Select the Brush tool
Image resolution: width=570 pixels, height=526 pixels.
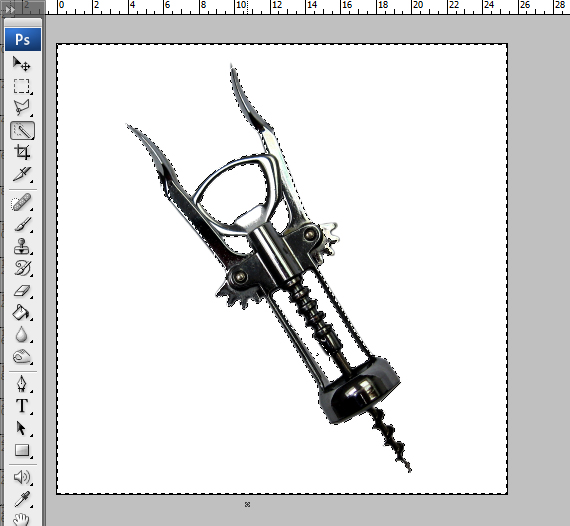[22, 224]
